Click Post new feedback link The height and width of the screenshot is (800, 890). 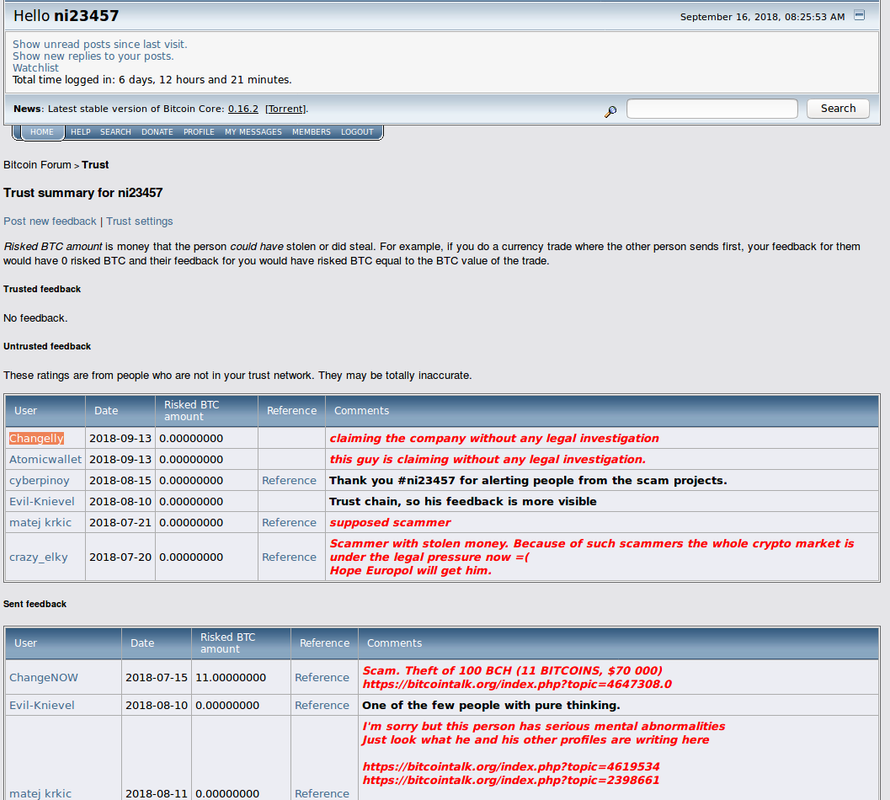pos(50,221)
